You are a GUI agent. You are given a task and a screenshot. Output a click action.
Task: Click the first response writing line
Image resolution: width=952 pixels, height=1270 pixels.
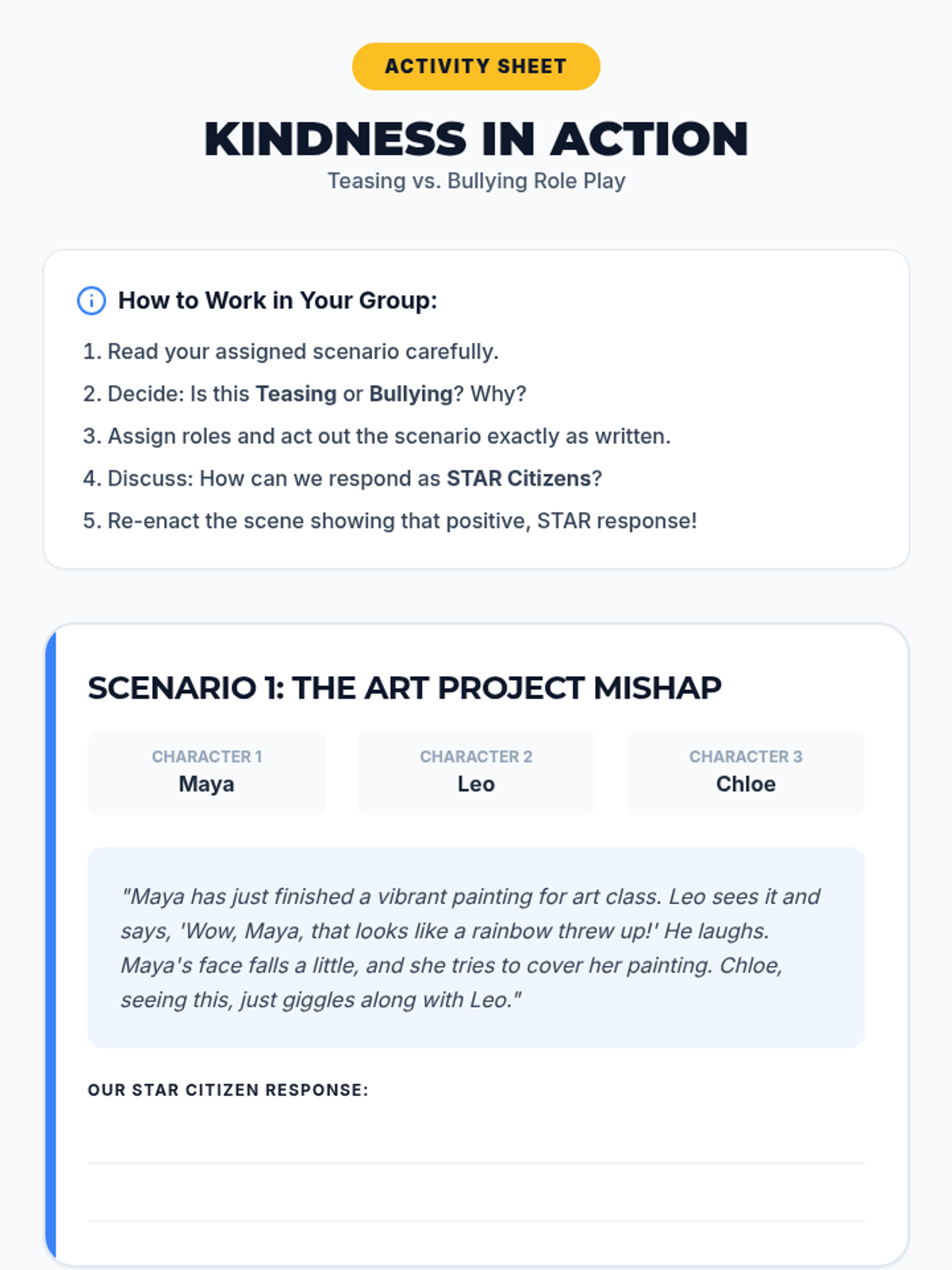(476, 1163)
